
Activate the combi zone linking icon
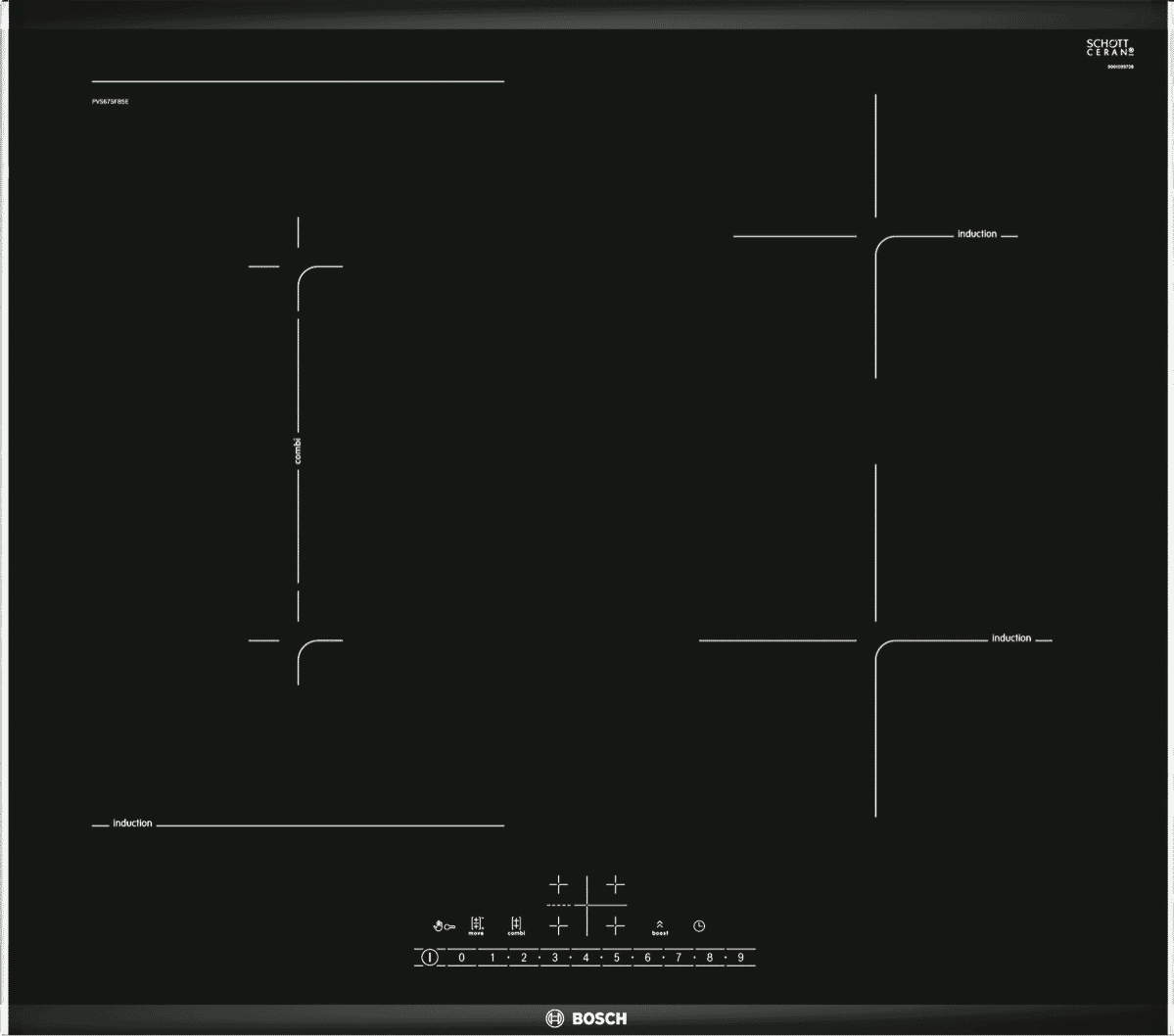(x=516, y=925)
